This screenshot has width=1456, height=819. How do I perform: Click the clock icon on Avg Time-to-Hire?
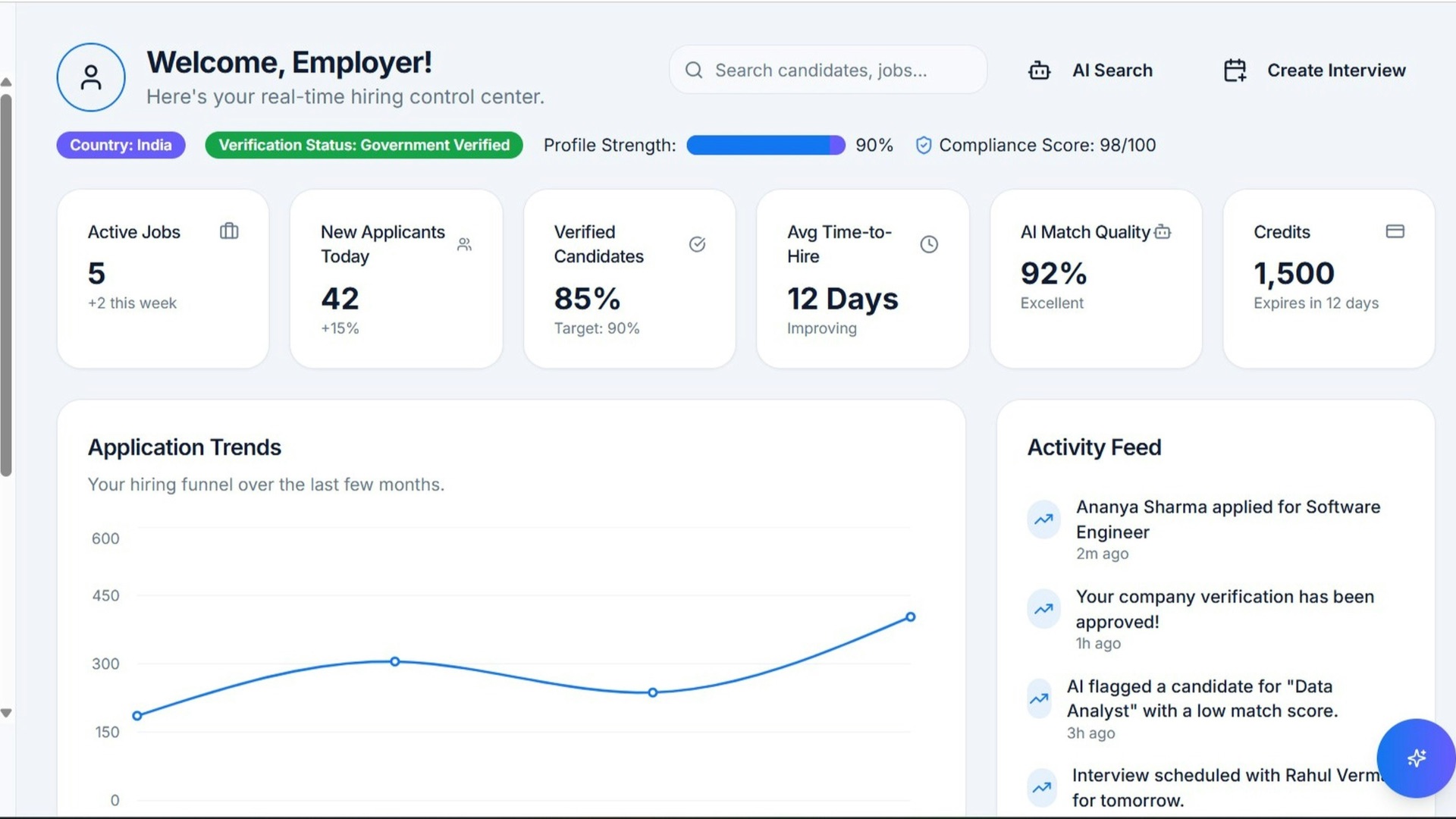click(929, 244)
